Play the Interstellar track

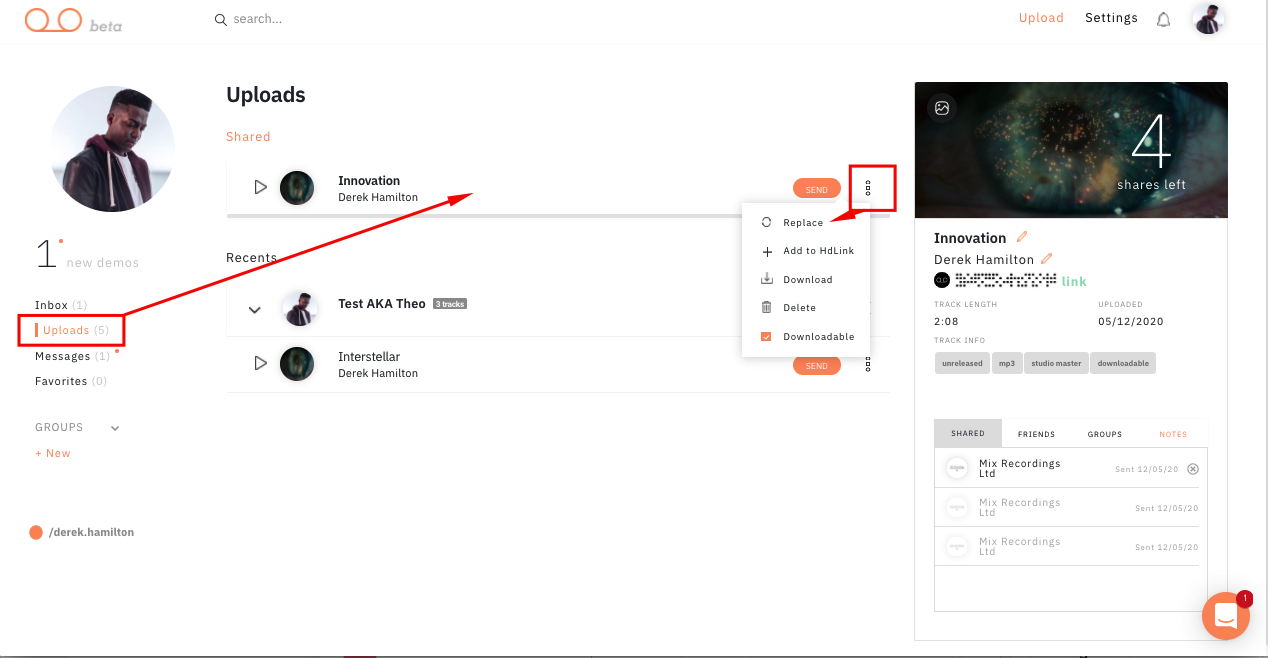click(260, 363)
